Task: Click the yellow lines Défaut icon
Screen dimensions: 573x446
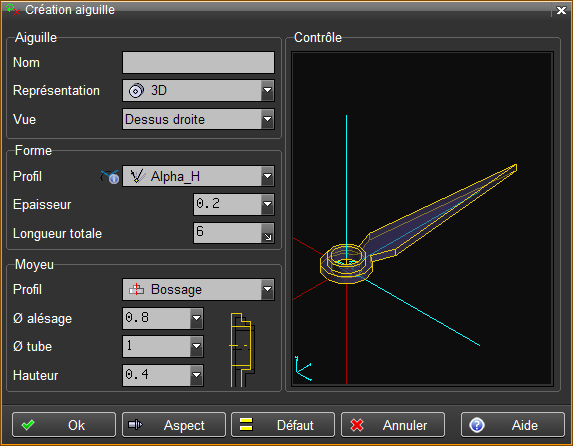Action: 246,424
